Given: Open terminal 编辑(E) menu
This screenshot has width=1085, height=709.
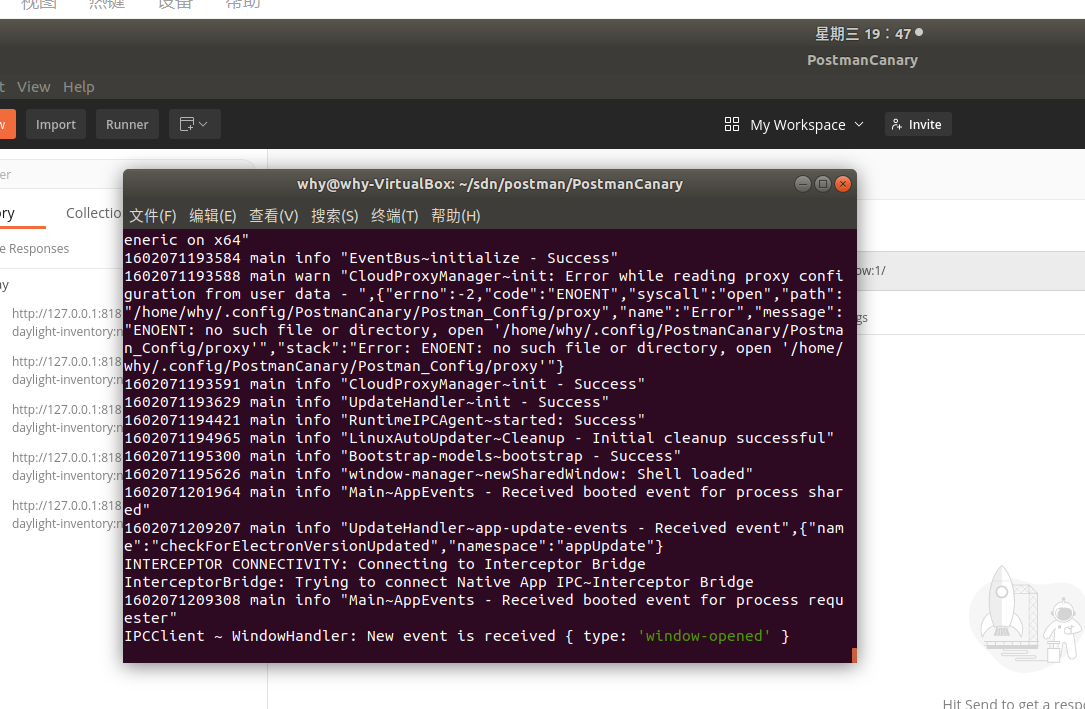Looking at the screenshot, I should click(x=213, y=216).
